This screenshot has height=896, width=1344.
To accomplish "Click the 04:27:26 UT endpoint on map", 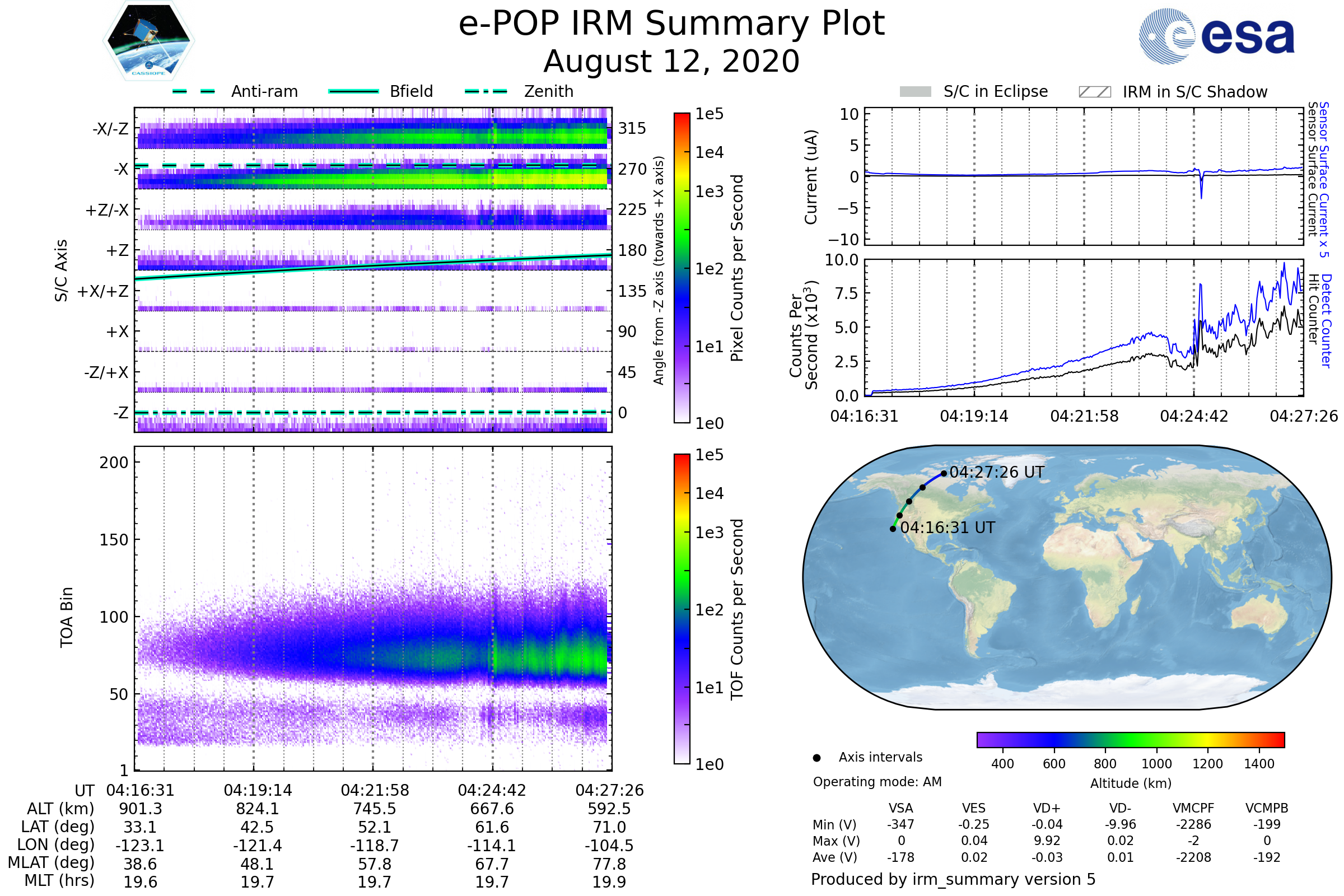I will (x=944, y=473).
